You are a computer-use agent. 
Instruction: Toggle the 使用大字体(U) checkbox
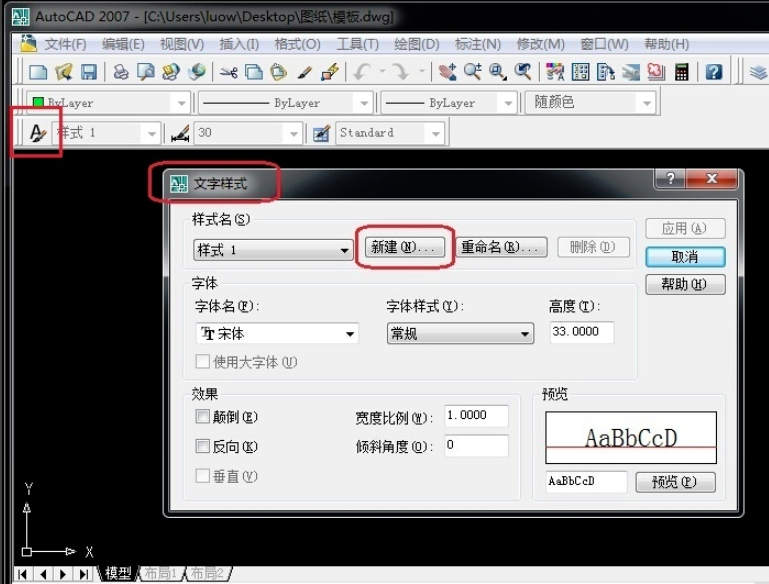203,362
